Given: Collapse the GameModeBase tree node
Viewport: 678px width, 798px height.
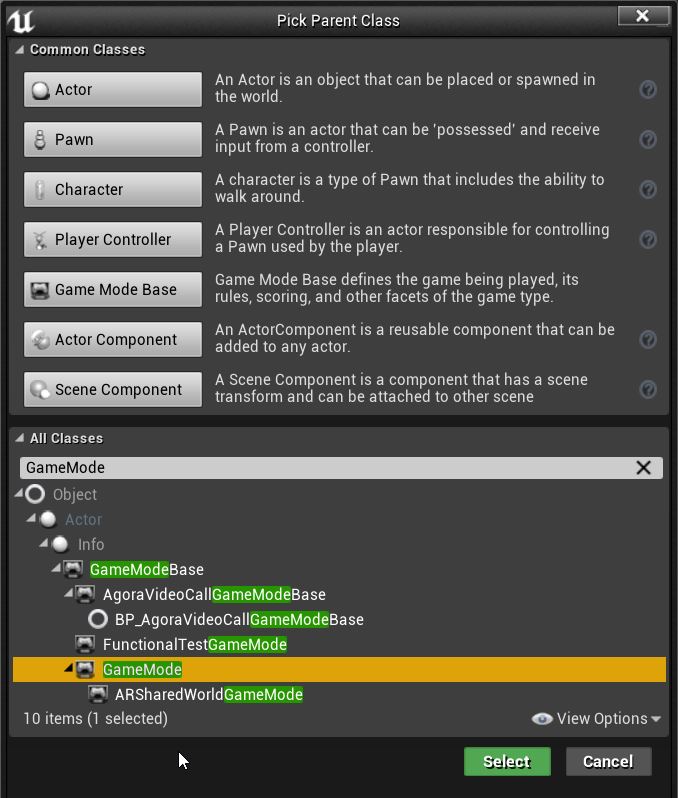Looking at the screenshot, I should (x=56, y=568).
